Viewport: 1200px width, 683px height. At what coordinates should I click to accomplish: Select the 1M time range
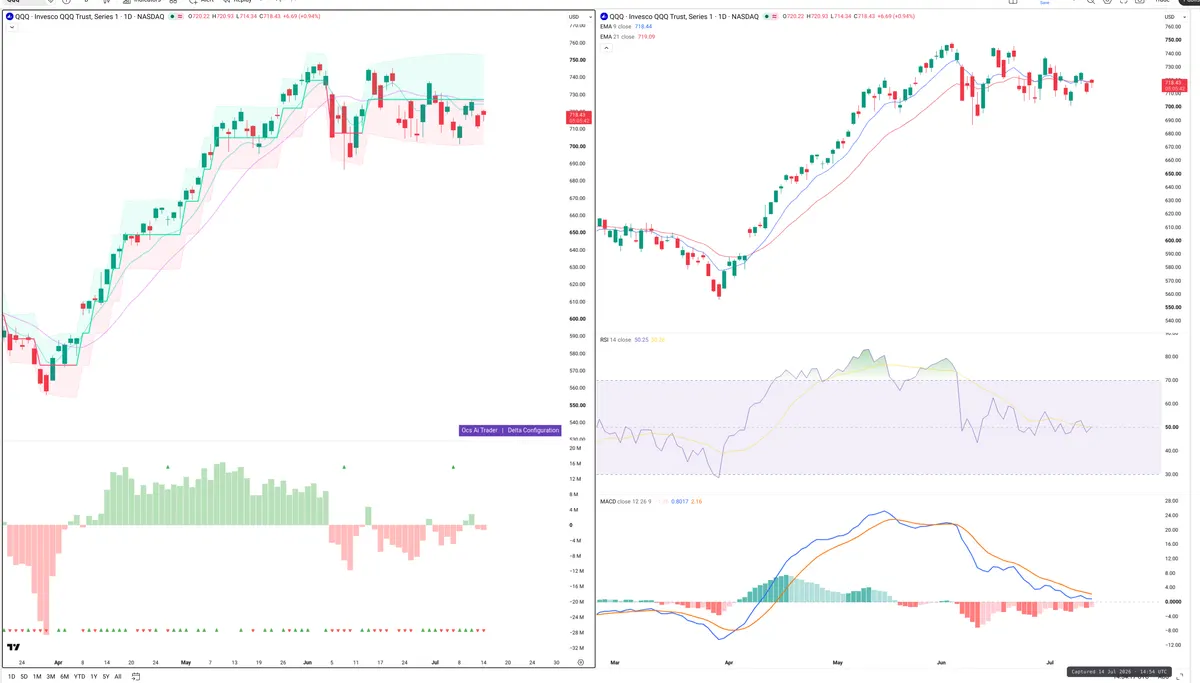37,676
